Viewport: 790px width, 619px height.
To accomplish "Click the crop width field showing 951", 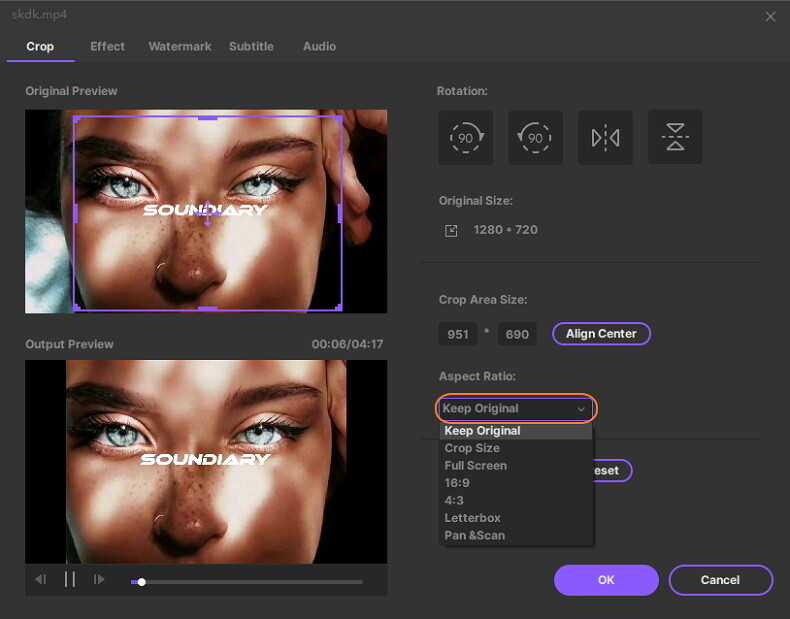I will [458, 334].
